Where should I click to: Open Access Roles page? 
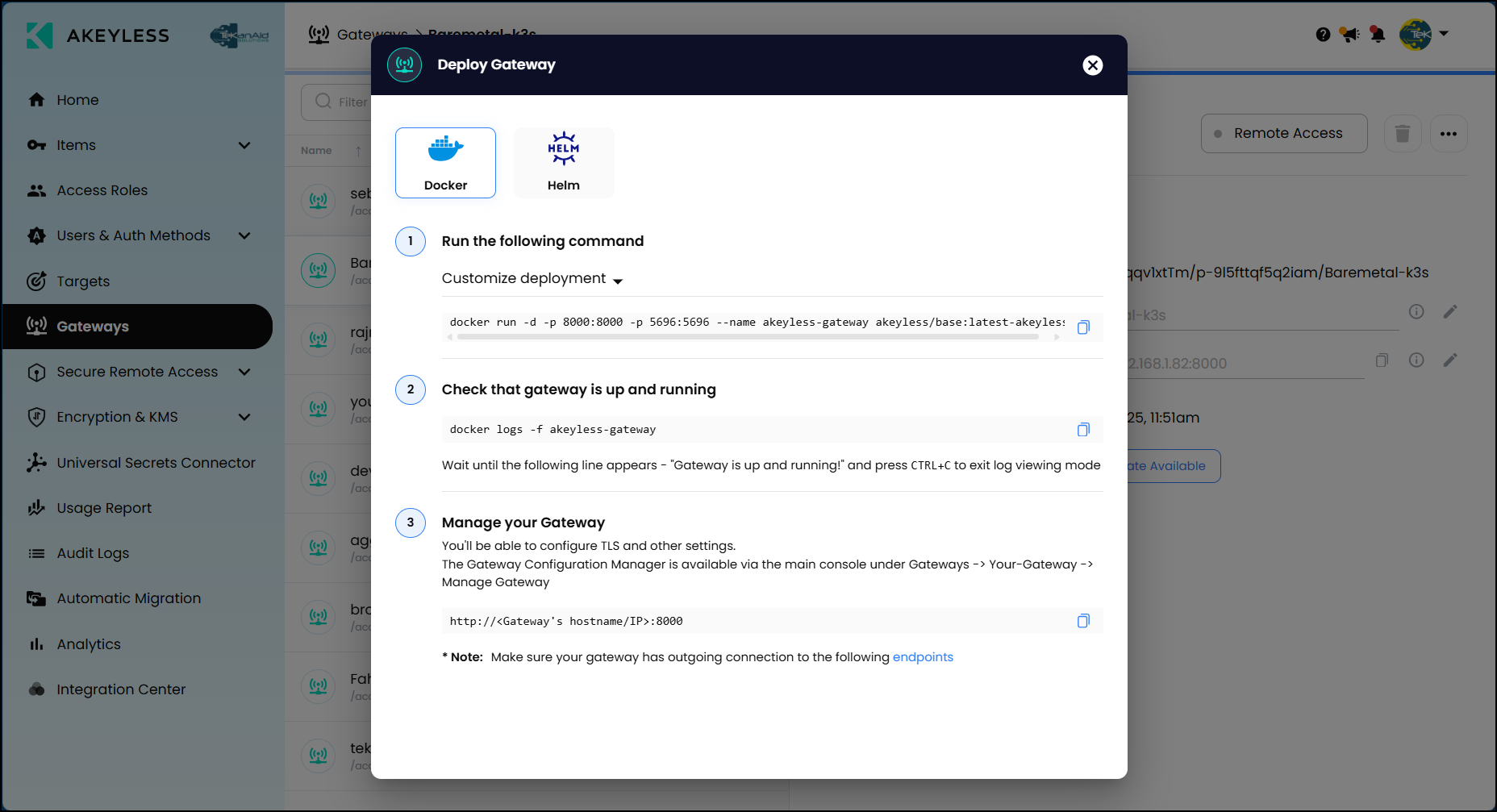[x=102, y=190]
